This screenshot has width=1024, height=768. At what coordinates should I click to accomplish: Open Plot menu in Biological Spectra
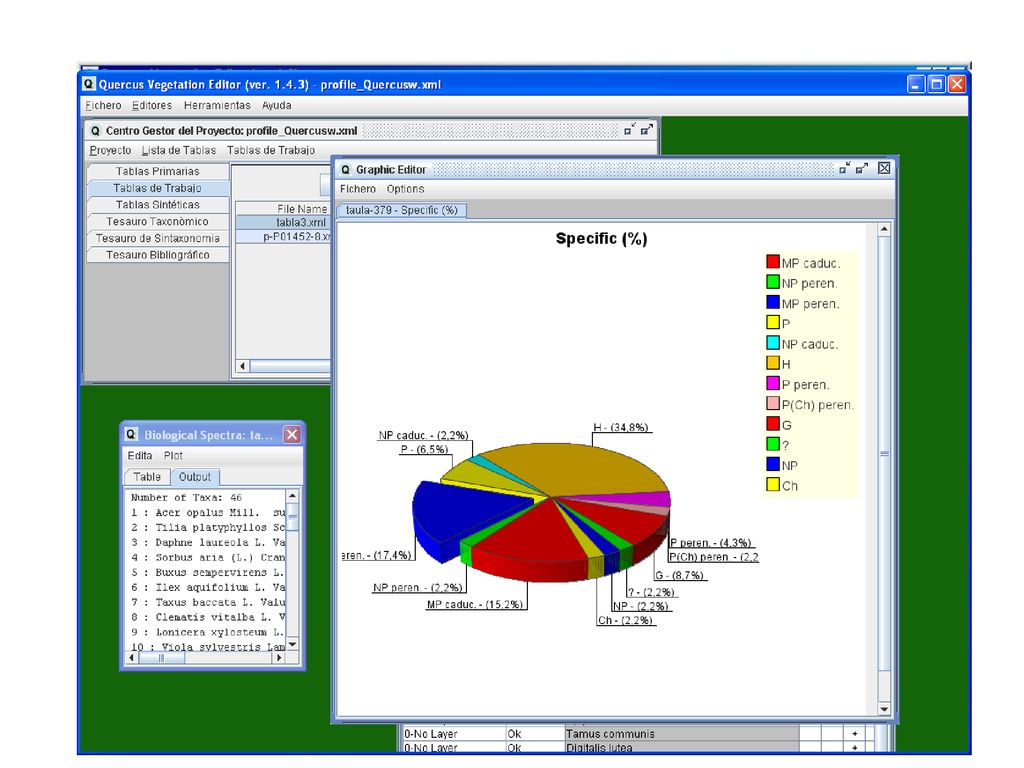coord(173,456)
